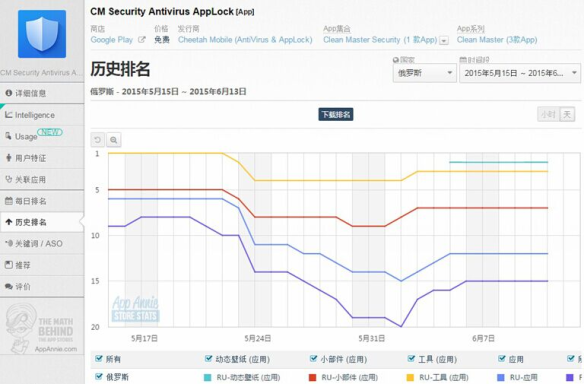Click the chart icon beside Intelligence
This screenshot has height=384, width=584.
(9, 115)
